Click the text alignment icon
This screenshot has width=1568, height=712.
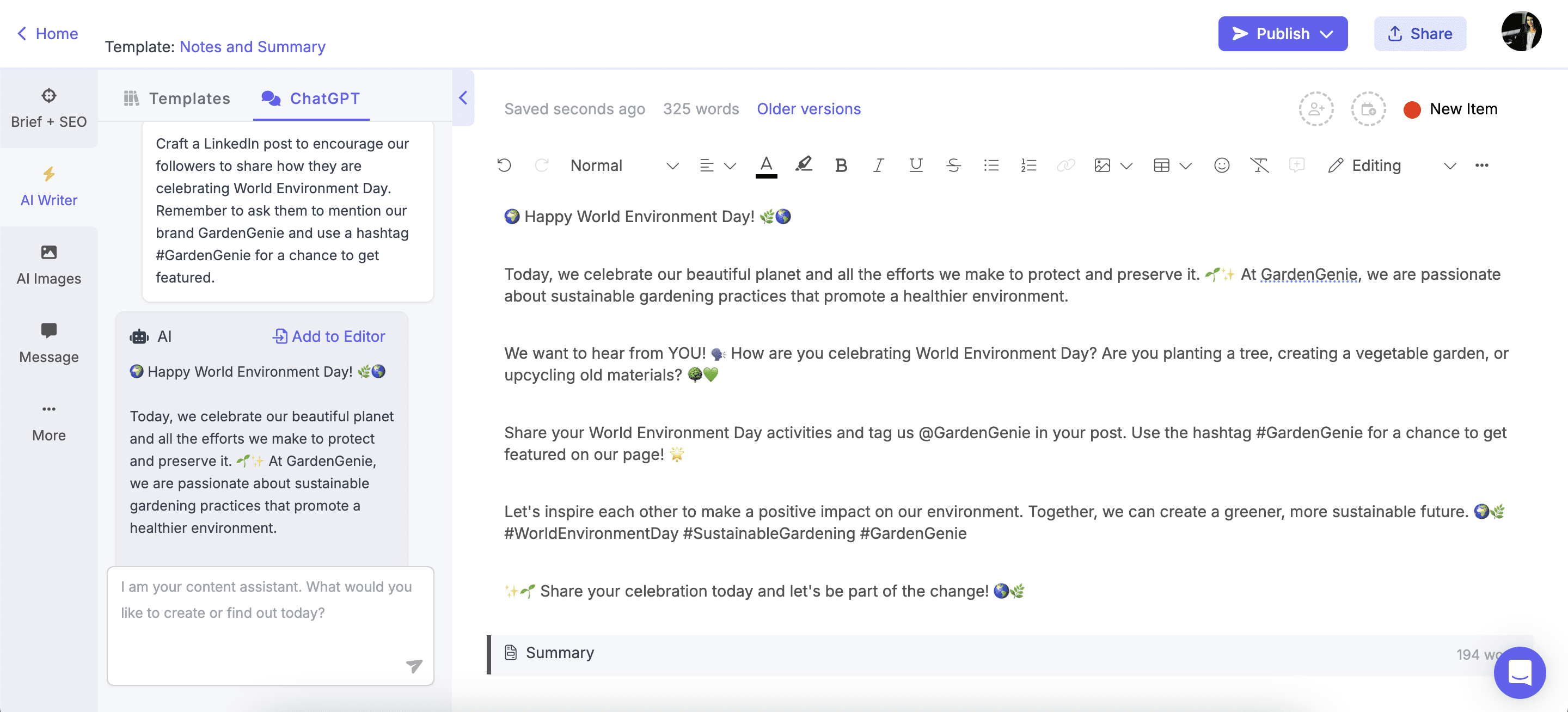coord(706,165)
